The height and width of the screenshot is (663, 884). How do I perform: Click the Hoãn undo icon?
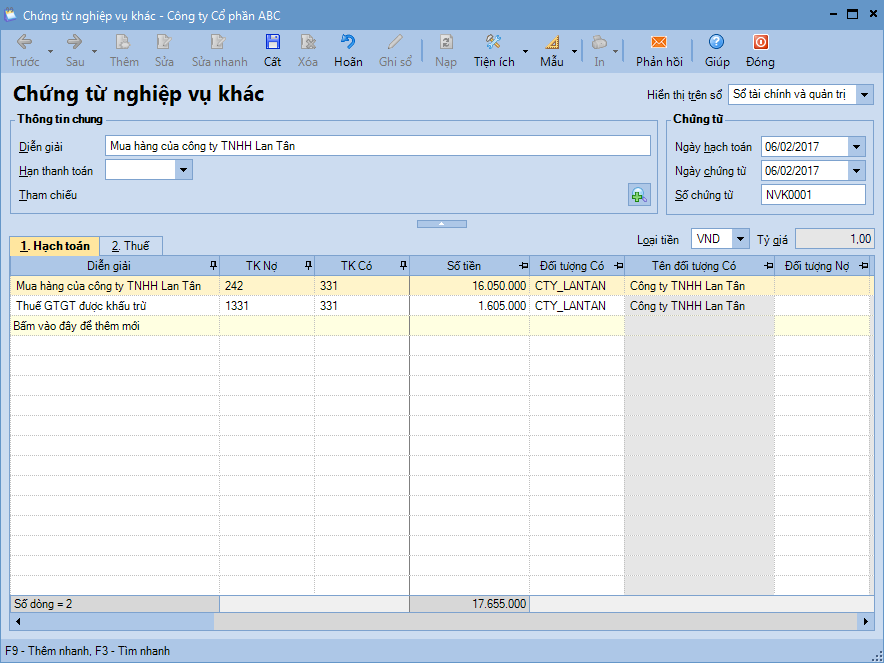coord(348,43)
